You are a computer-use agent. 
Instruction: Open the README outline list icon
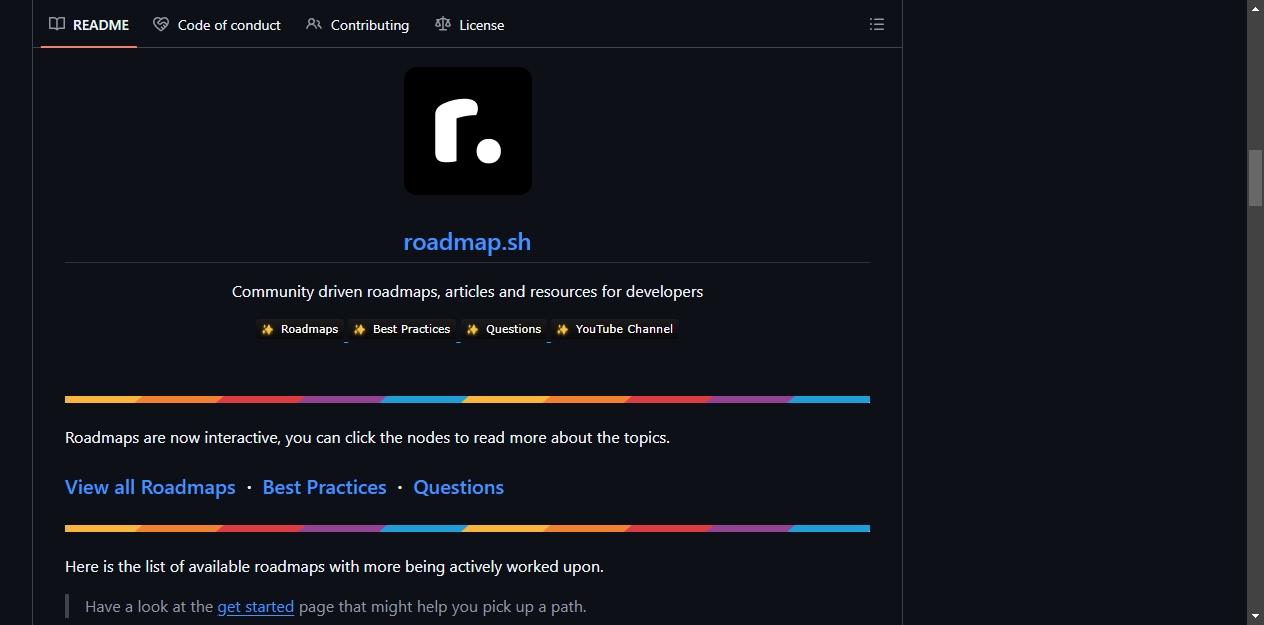tap(877, 24)
